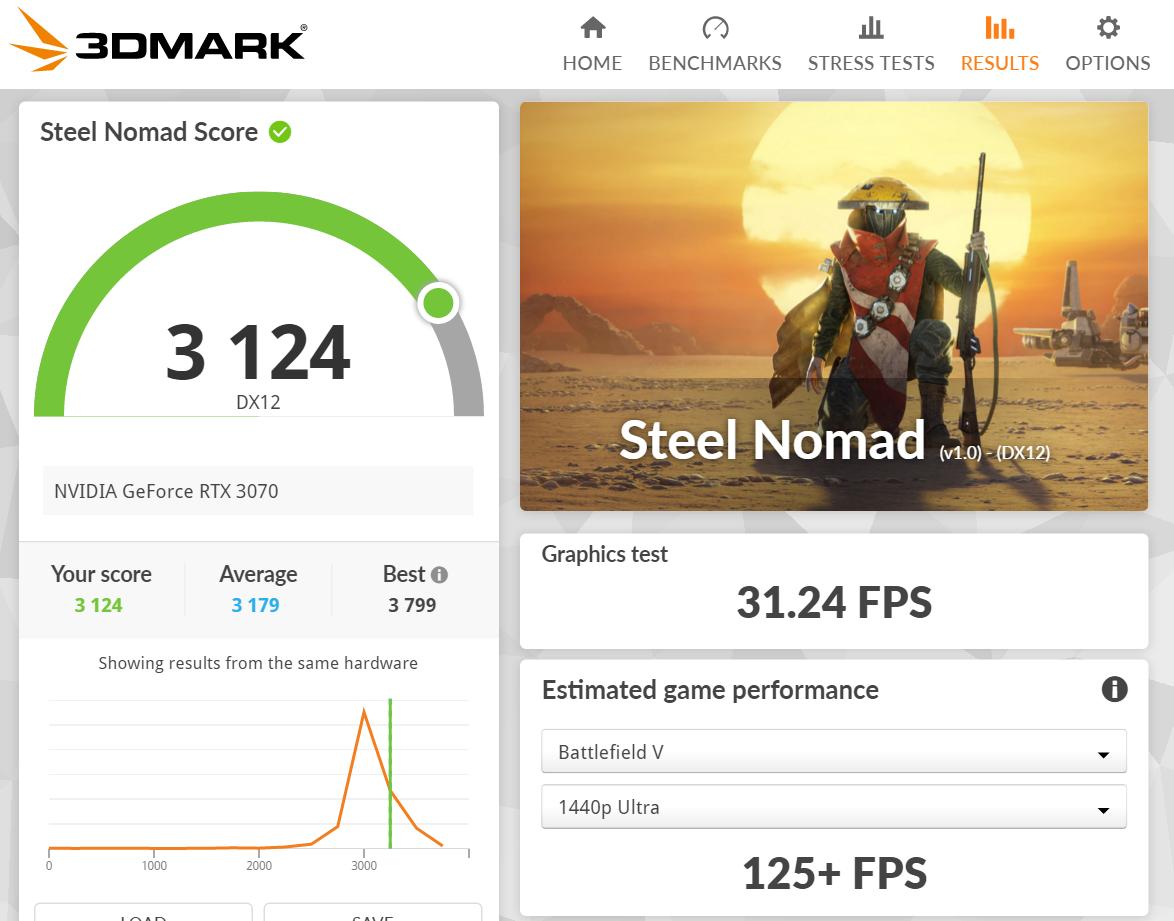
Task: Click green marker line on distribution chart
Action: (x=390, y=773)
